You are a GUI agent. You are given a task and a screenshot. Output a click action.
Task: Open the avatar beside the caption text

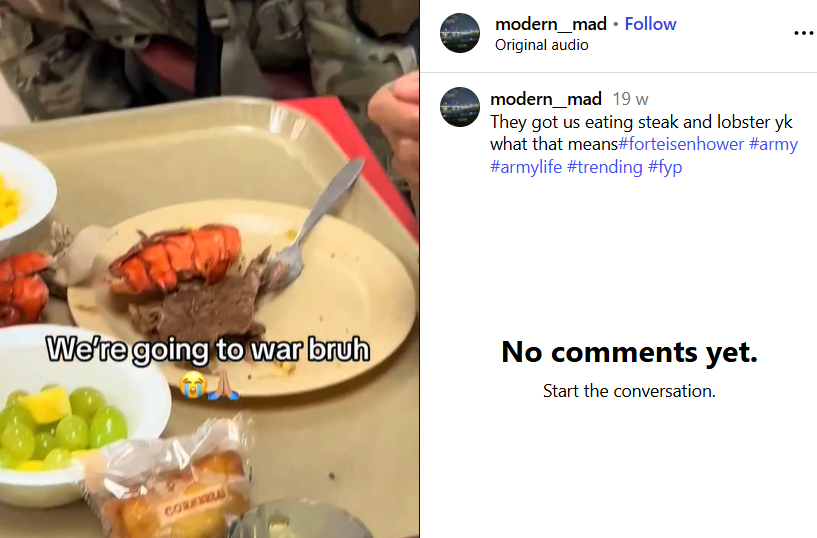[460, 107]
